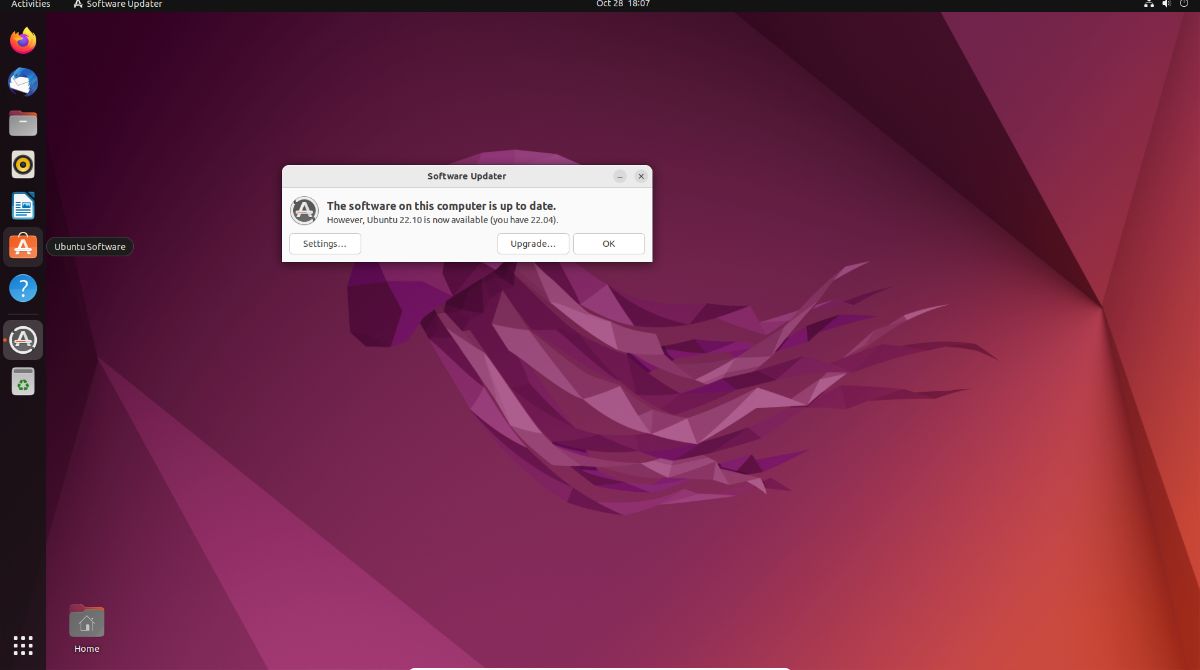
Task: Click the Settings... button
Action: click(x=325, y=244)
